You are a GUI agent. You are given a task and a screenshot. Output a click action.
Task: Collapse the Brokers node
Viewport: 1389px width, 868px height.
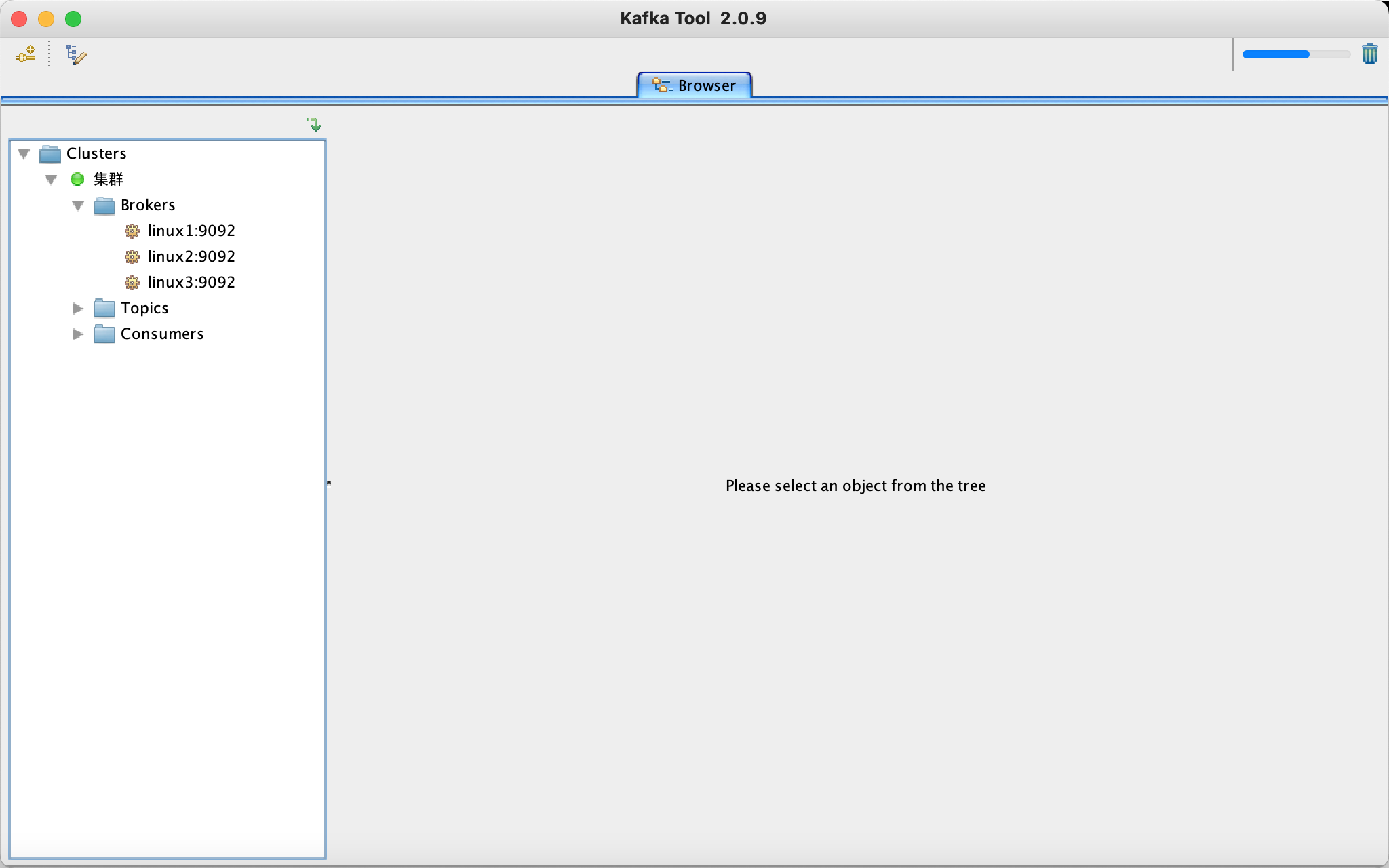click(78, 205)
